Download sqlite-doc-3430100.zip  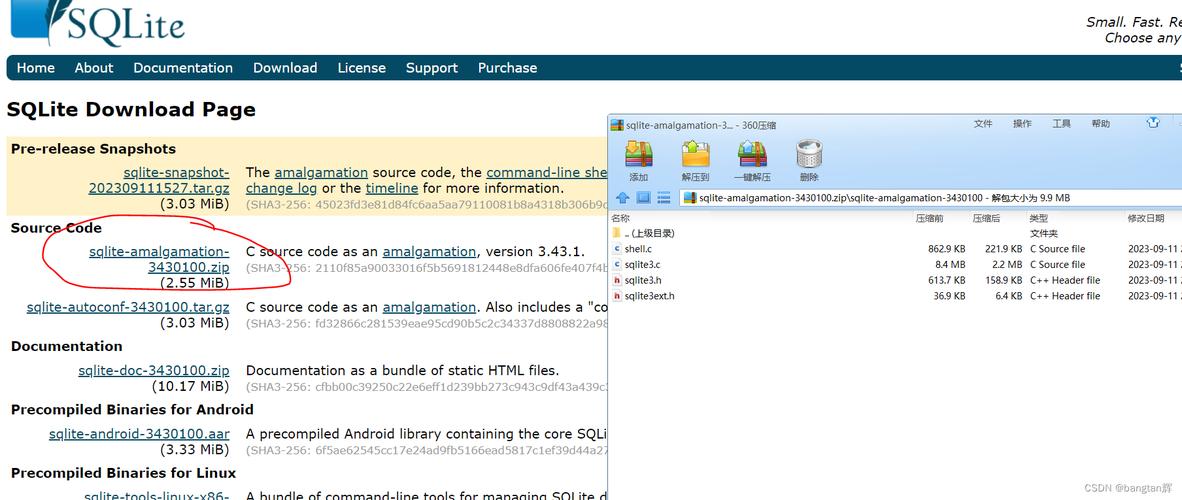click(154, 370)
